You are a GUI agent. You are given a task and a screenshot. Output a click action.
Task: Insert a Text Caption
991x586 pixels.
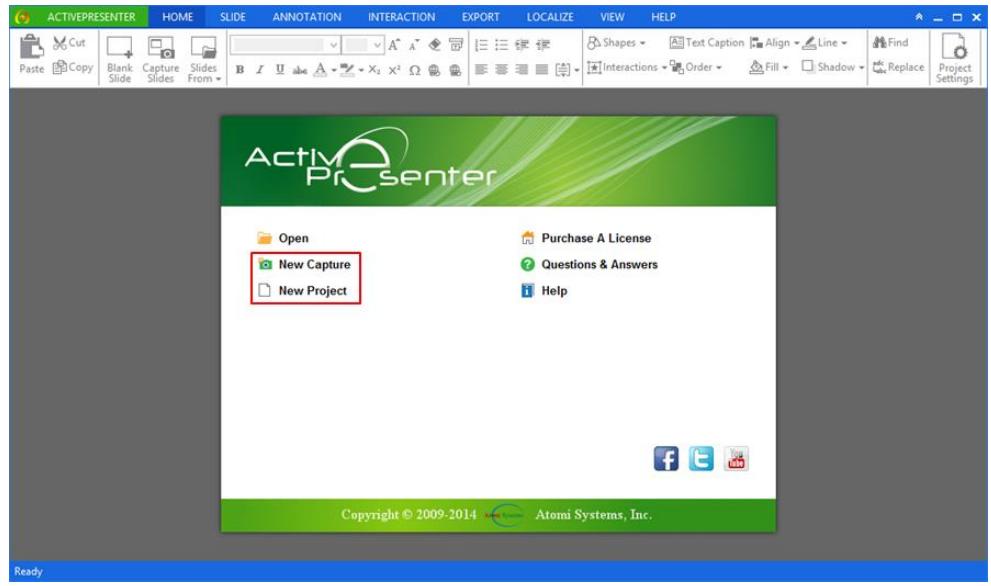pyautogui.click(x=707, y=42)
